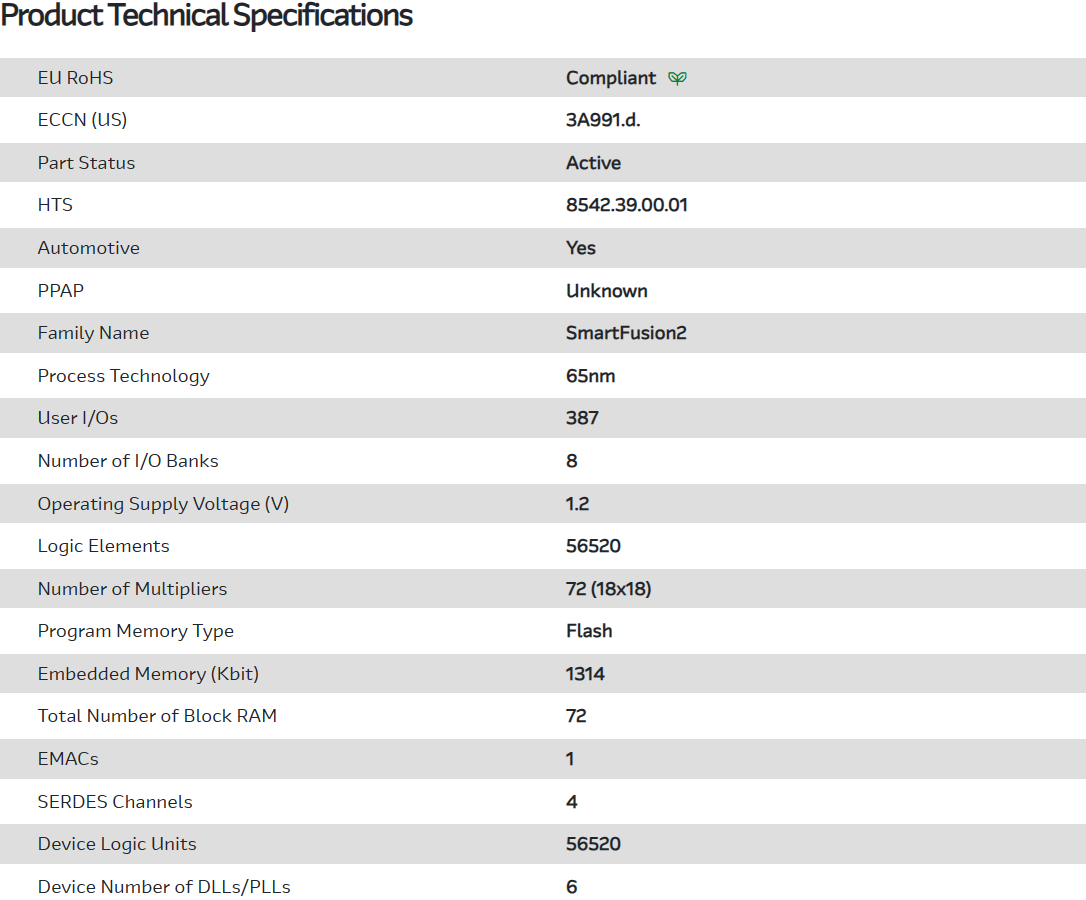Click the User I/Os value 387
1086x900 pixels.
tap(582, 418)
